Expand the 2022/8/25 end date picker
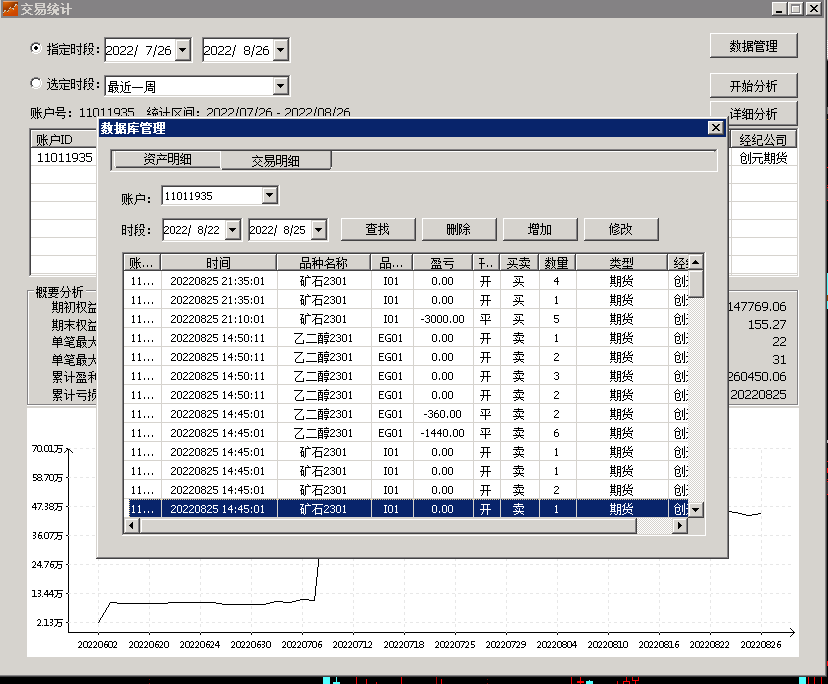Image resolution: width=828 pixels, height=684 pixels. [318, 230]
